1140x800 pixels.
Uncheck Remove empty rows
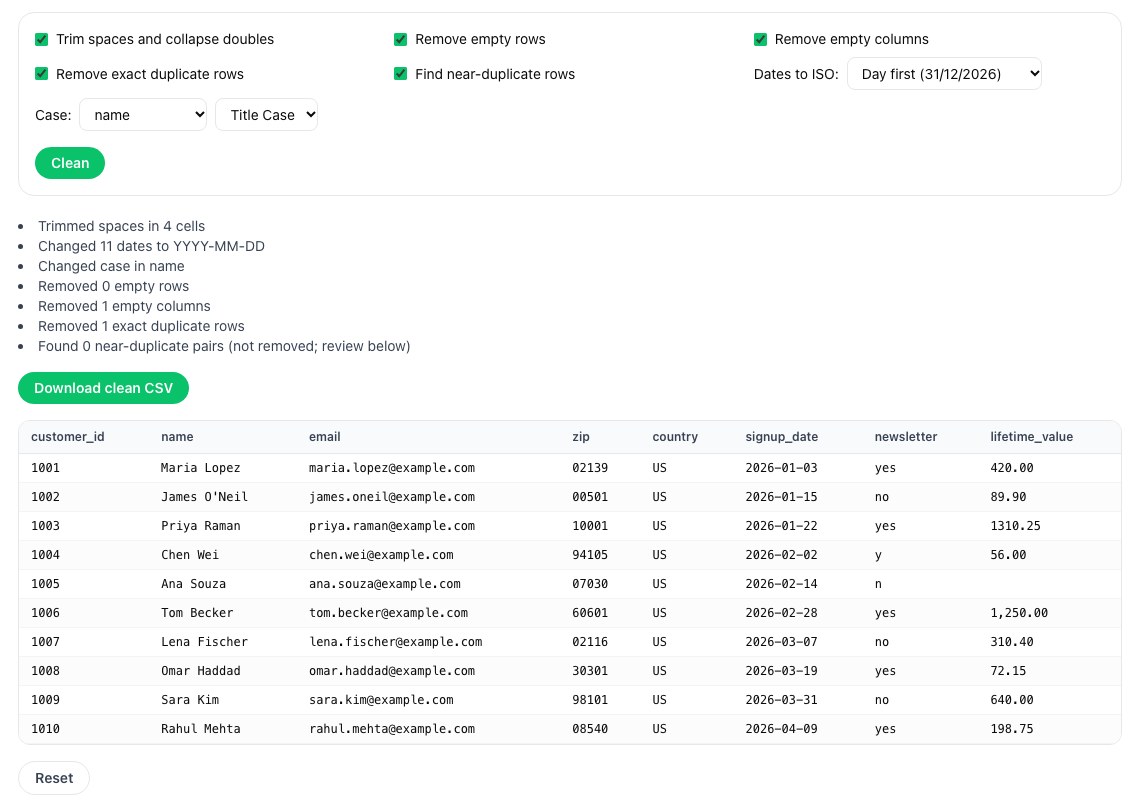(x=401, y=39)
